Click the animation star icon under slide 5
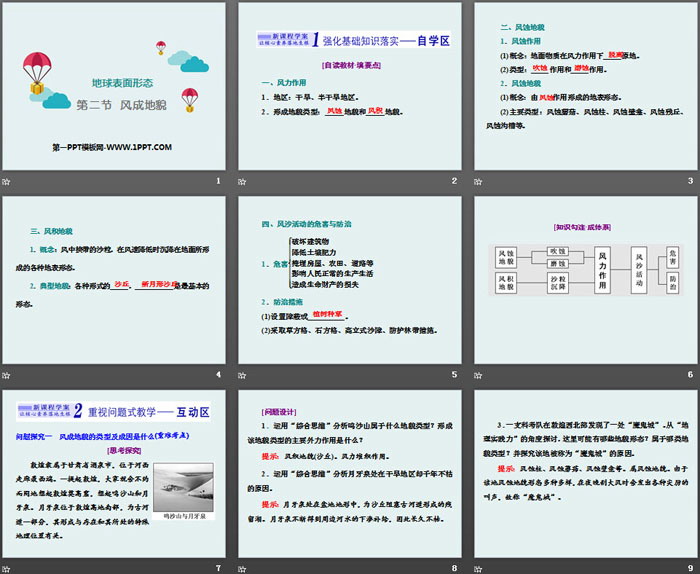 pos(242,375)
